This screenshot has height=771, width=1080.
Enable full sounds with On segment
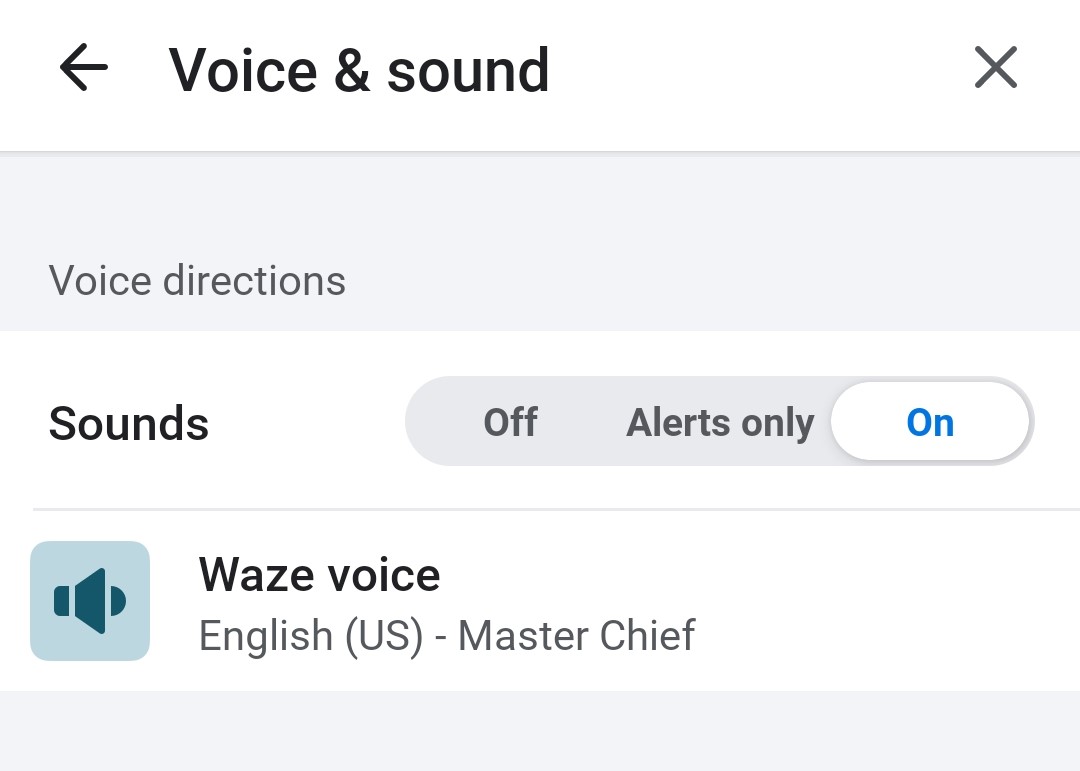(x=930, y=422)
